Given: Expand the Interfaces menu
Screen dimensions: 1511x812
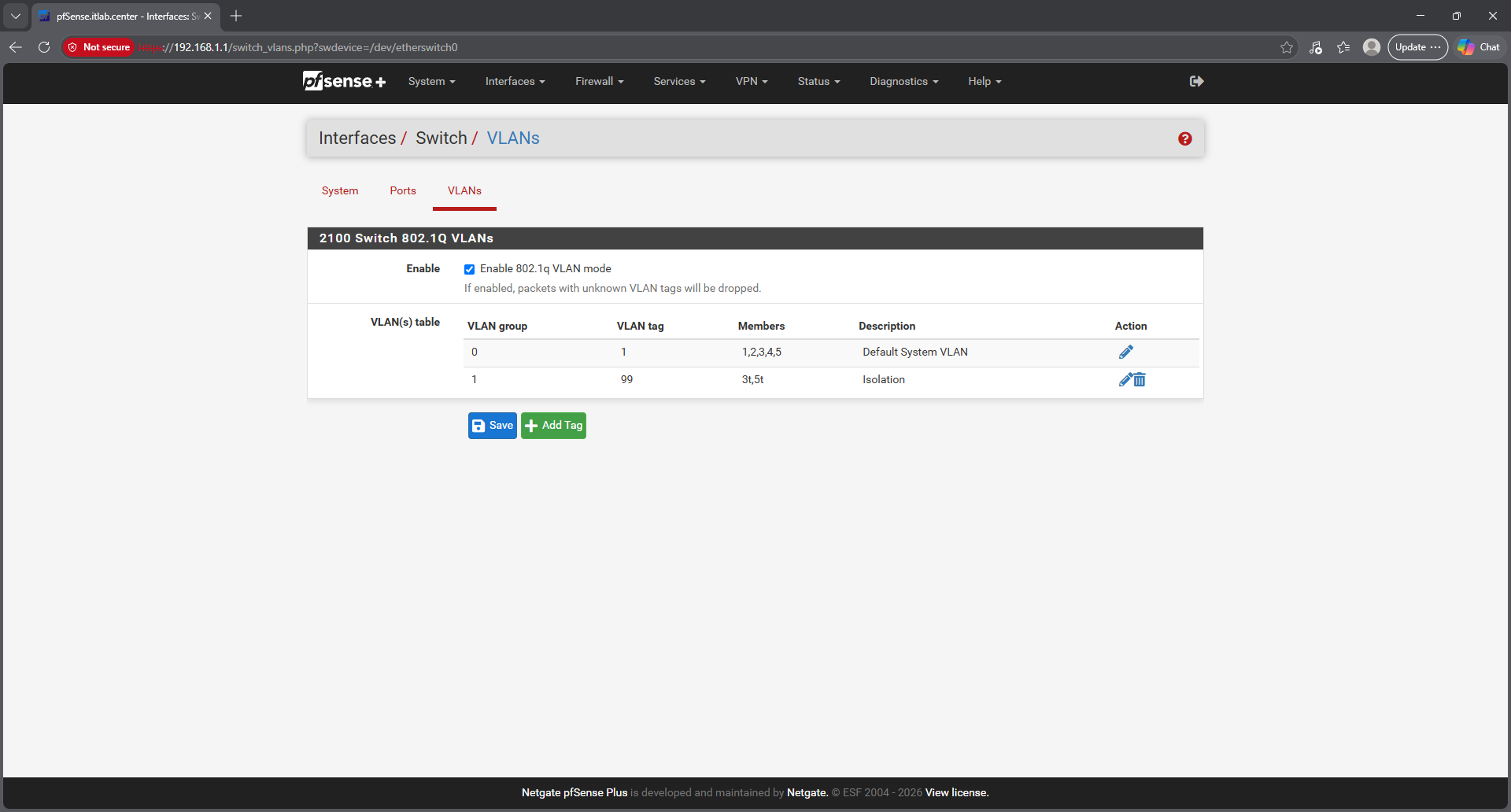Looking at the screenshot, I should [515, 81].
